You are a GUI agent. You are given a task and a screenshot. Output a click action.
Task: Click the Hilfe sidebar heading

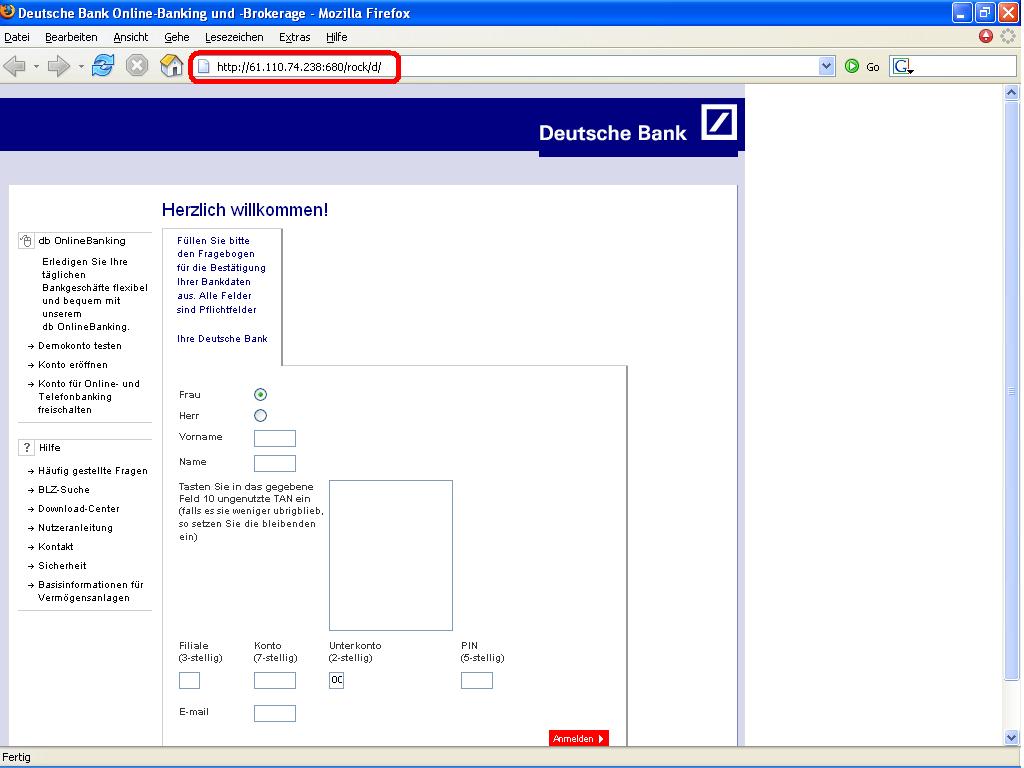click(x=50, y=447)
